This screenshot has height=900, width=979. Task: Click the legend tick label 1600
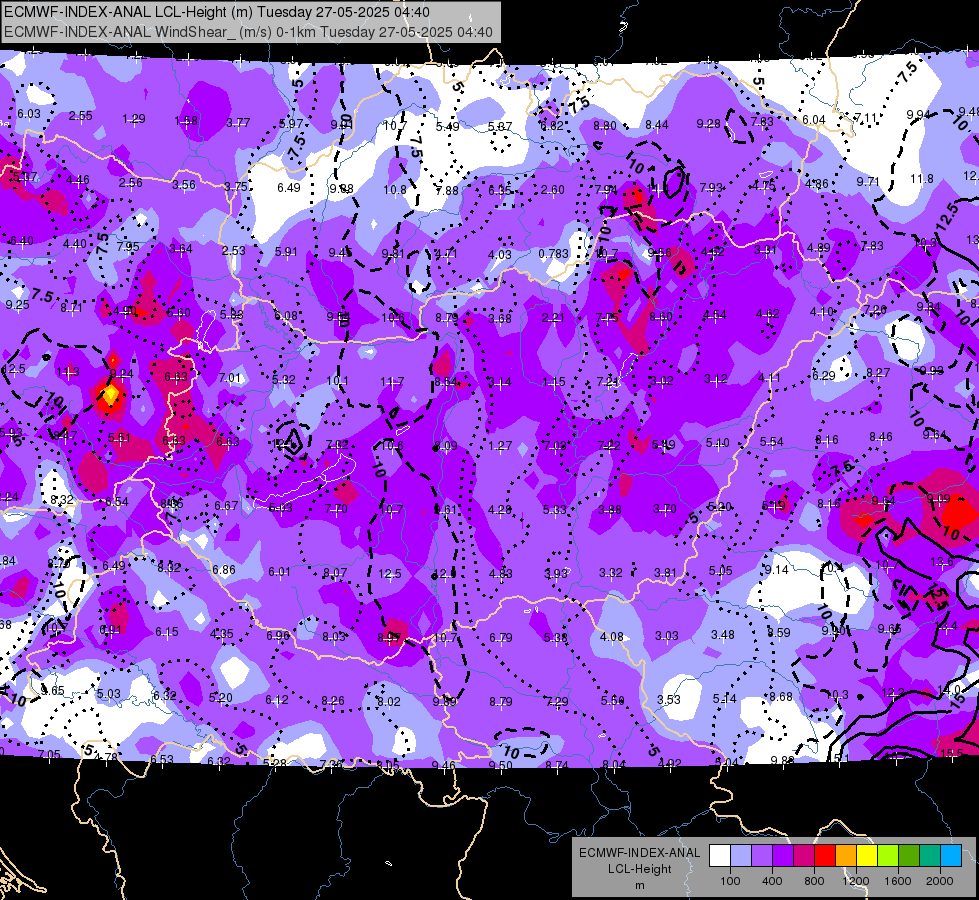coord(898,881)
